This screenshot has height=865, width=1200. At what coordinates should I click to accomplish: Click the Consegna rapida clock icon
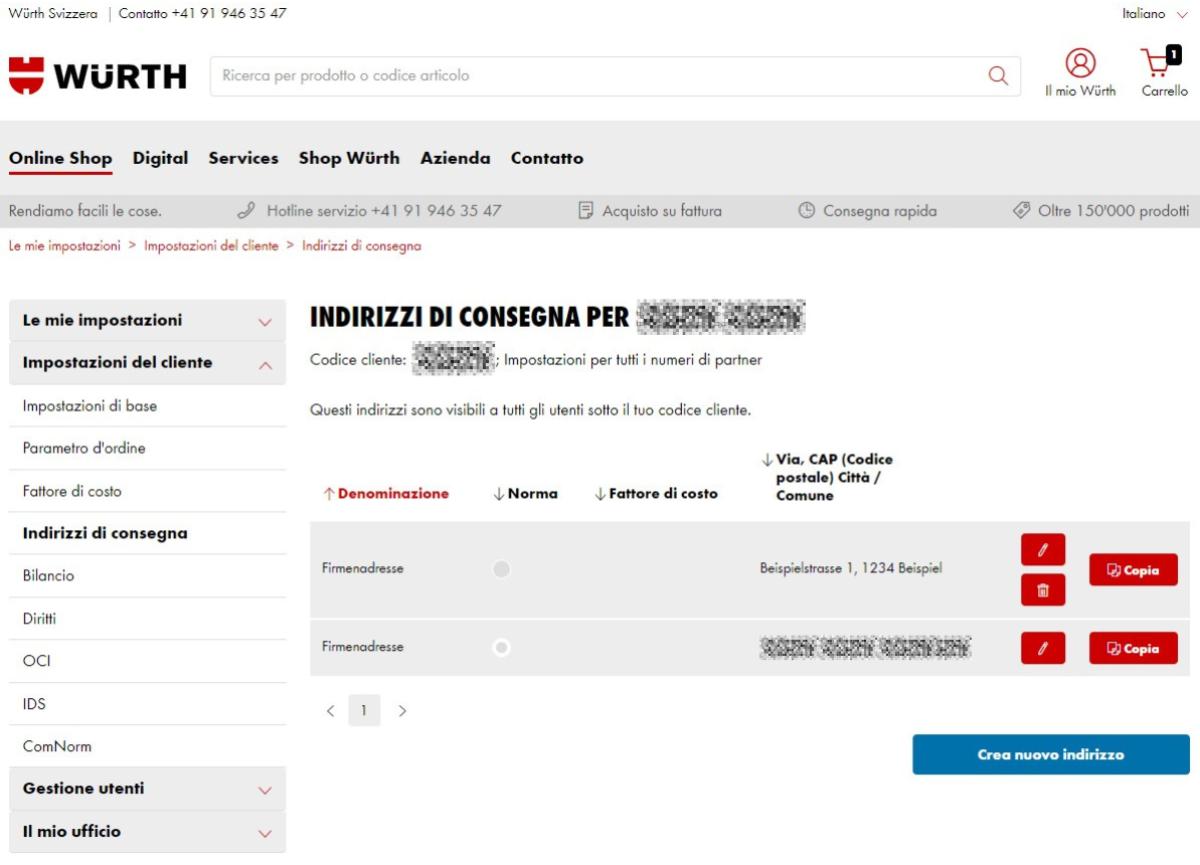pyautogui.click(x=807, y=211)
